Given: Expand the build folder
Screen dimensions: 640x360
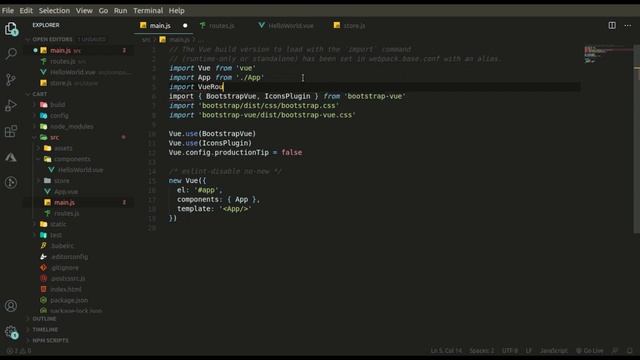Looking at the screenshot, I should point(58,104).
